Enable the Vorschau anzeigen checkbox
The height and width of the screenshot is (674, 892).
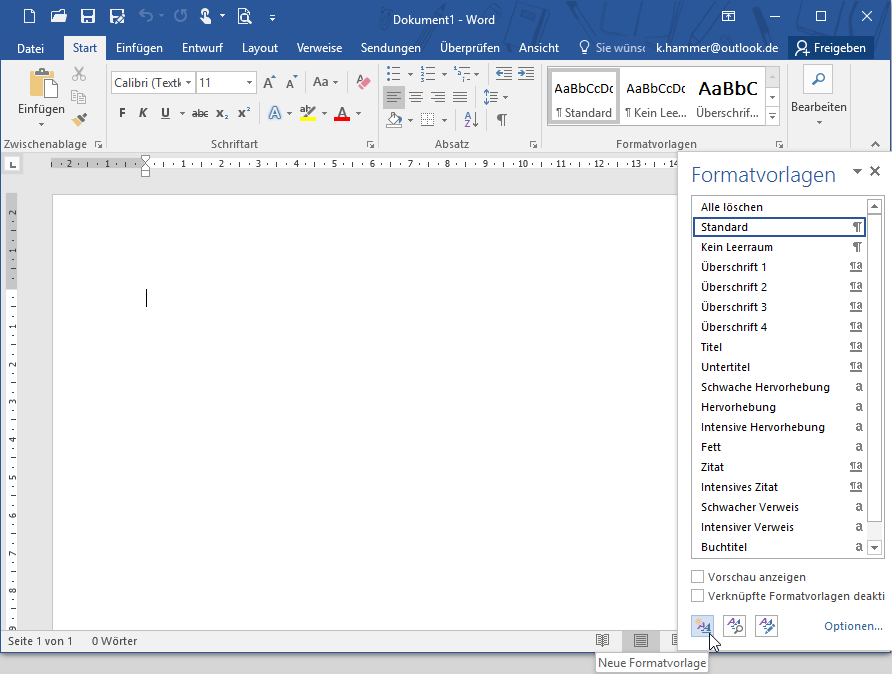(x=698, y=577)
